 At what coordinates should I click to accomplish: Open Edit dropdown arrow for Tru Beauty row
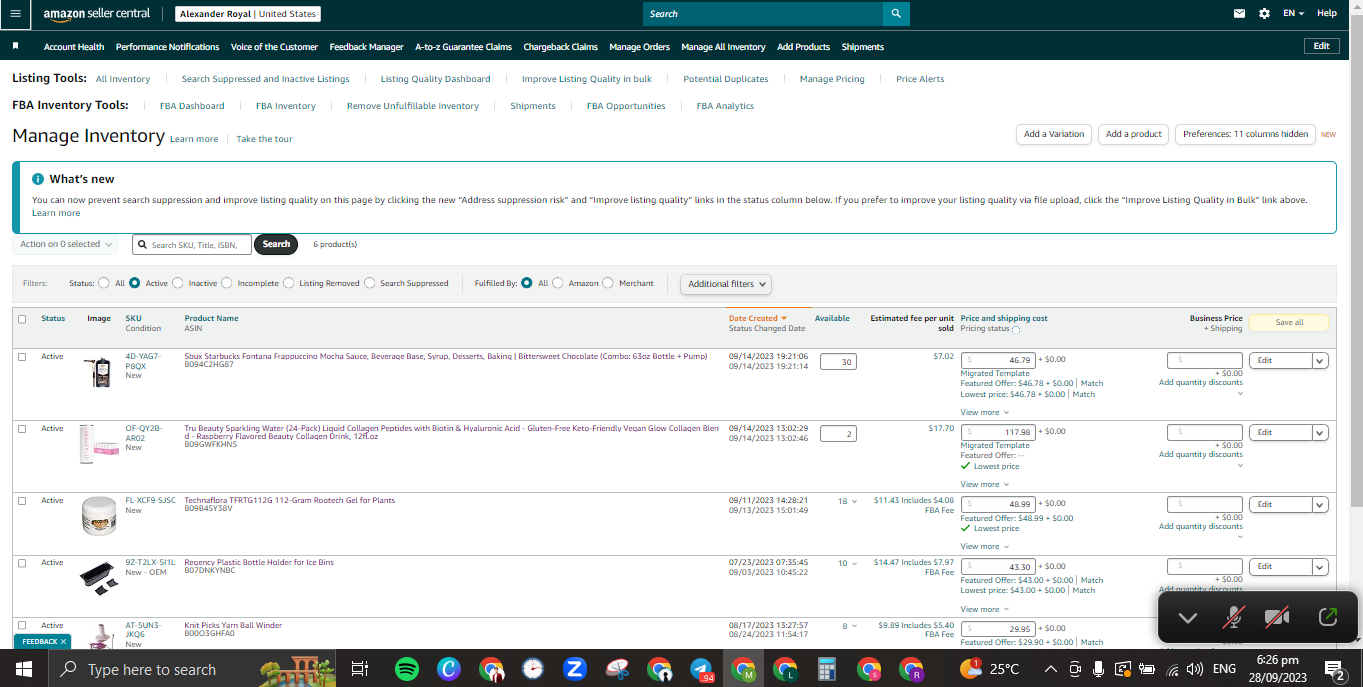click(1320, 432)
